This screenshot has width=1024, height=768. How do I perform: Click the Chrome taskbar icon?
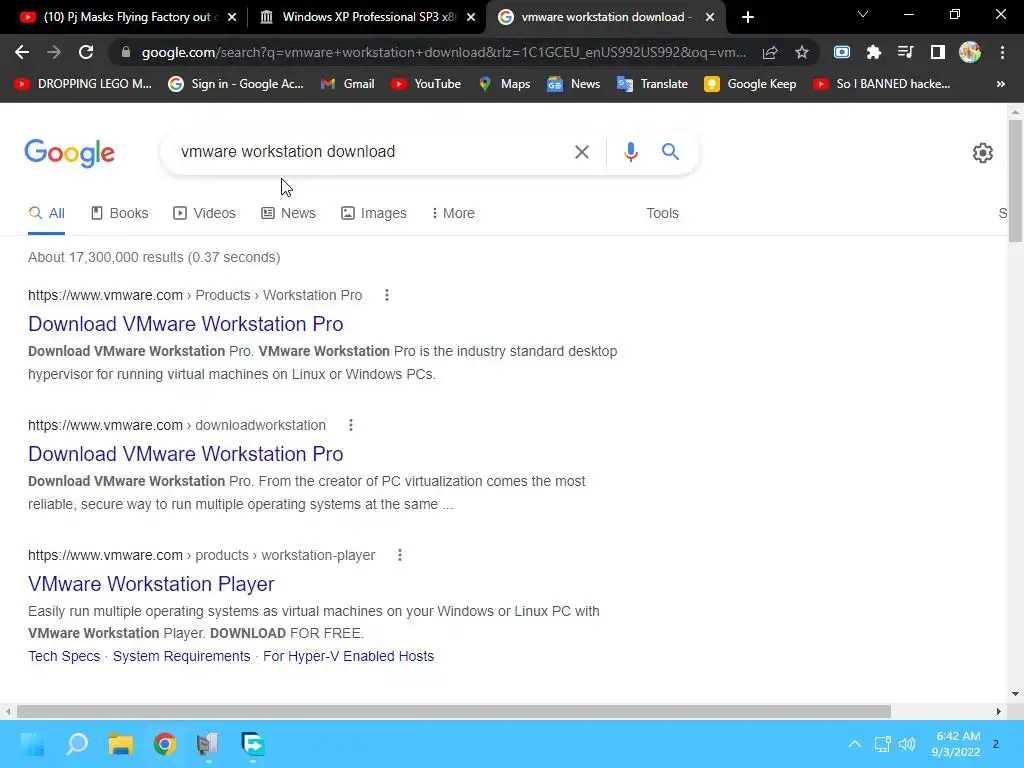(165, 744)
